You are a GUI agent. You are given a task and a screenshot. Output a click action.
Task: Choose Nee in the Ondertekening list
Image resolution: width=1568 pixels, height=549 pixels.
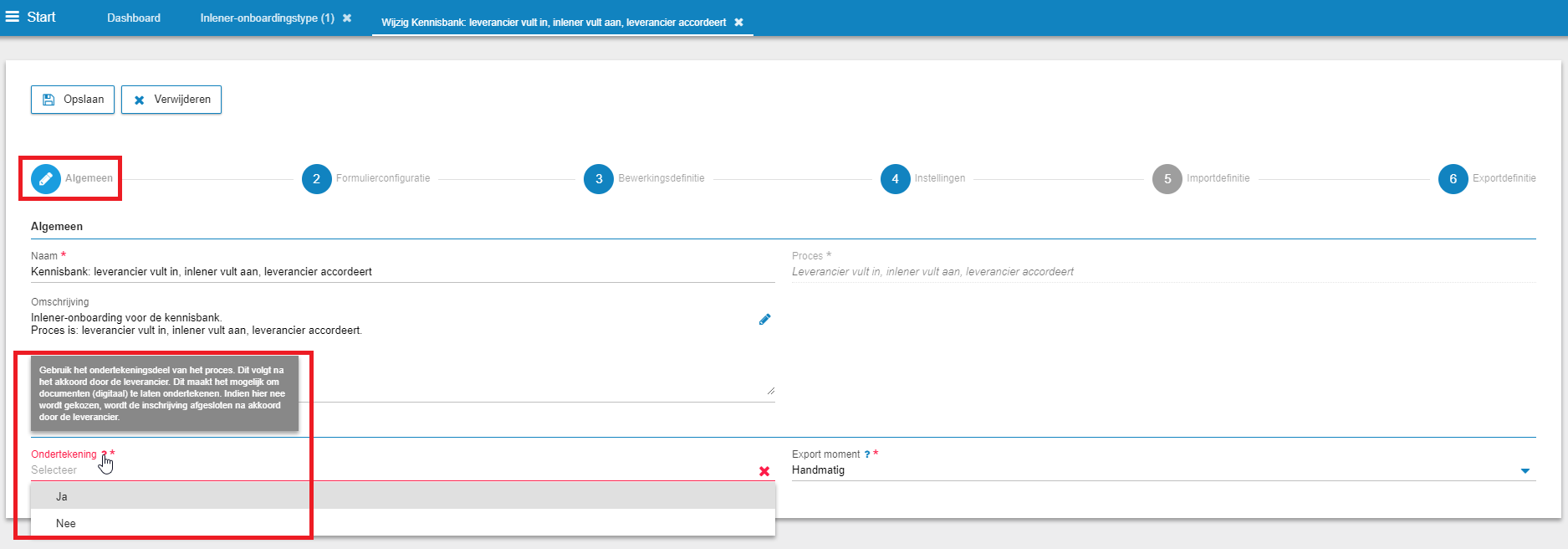(403, 523)
